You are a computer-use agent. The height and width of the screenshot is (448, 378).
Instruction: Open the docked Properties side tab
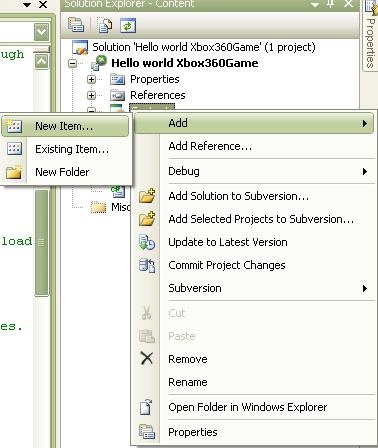(370, 35)
